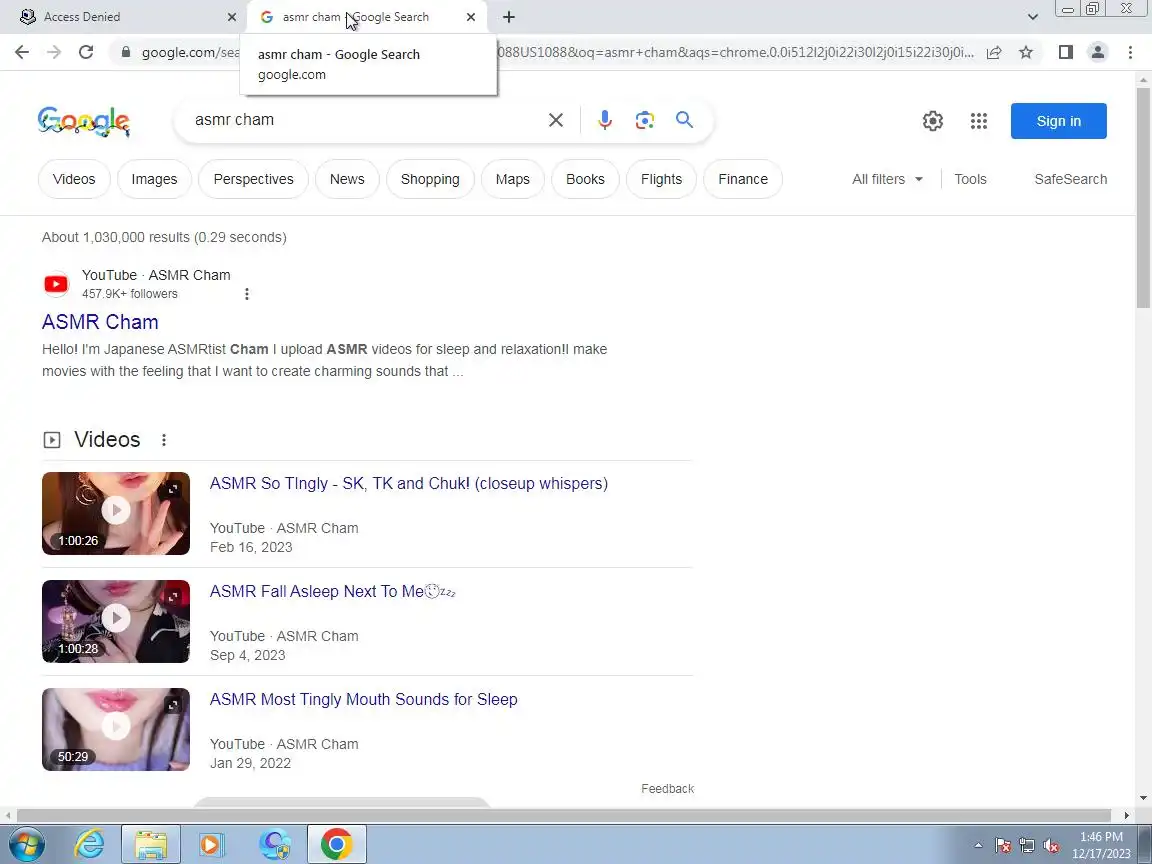Open Action Center flag icon in tray
This screenshot has height=864, width=1152.
pos(1003,846)
